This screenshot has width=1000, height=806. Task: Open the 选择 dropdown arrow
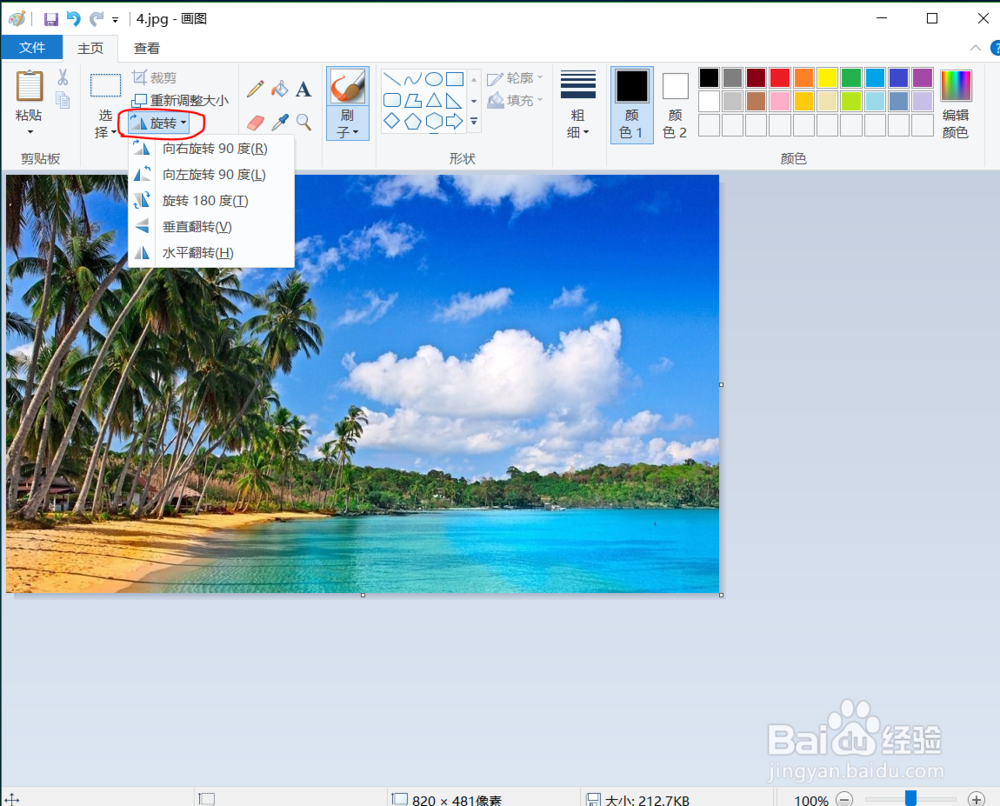click(x=114, y=132)
